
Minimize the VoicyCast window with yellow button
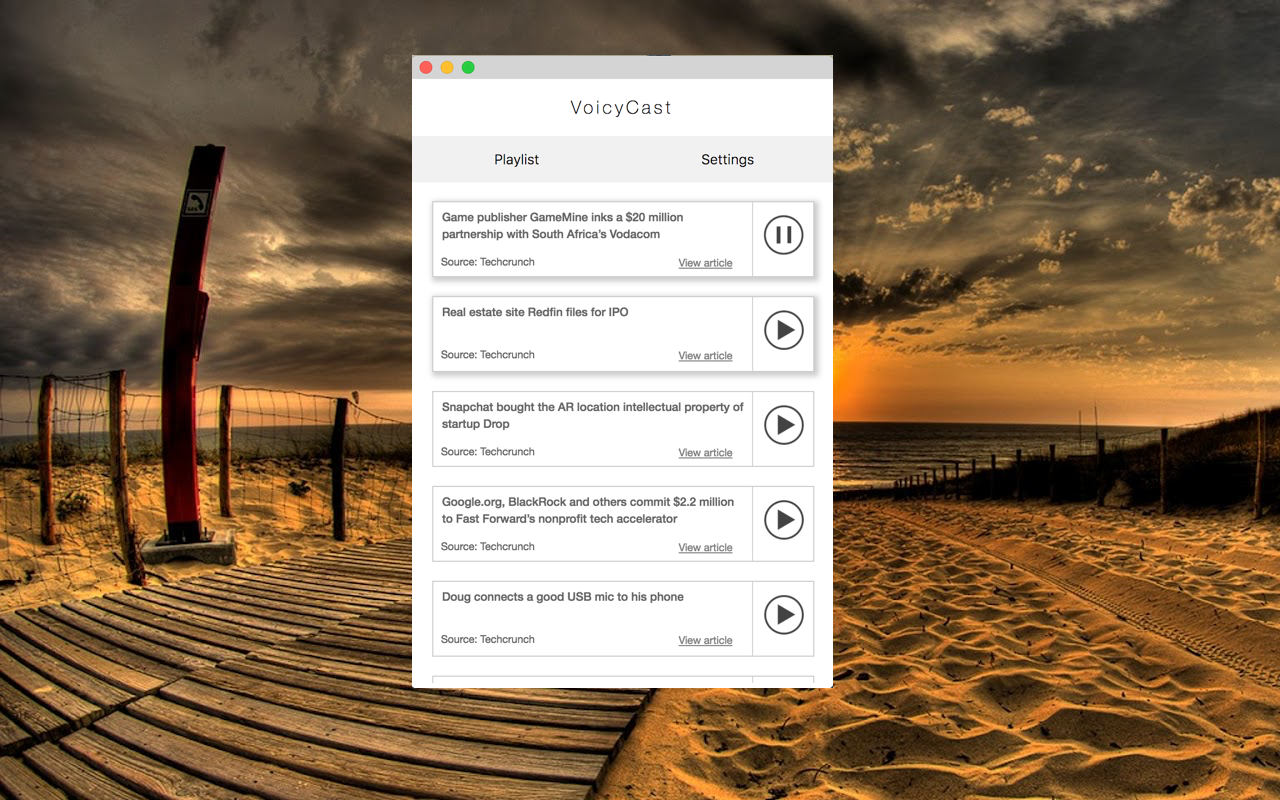pos(447,67)
